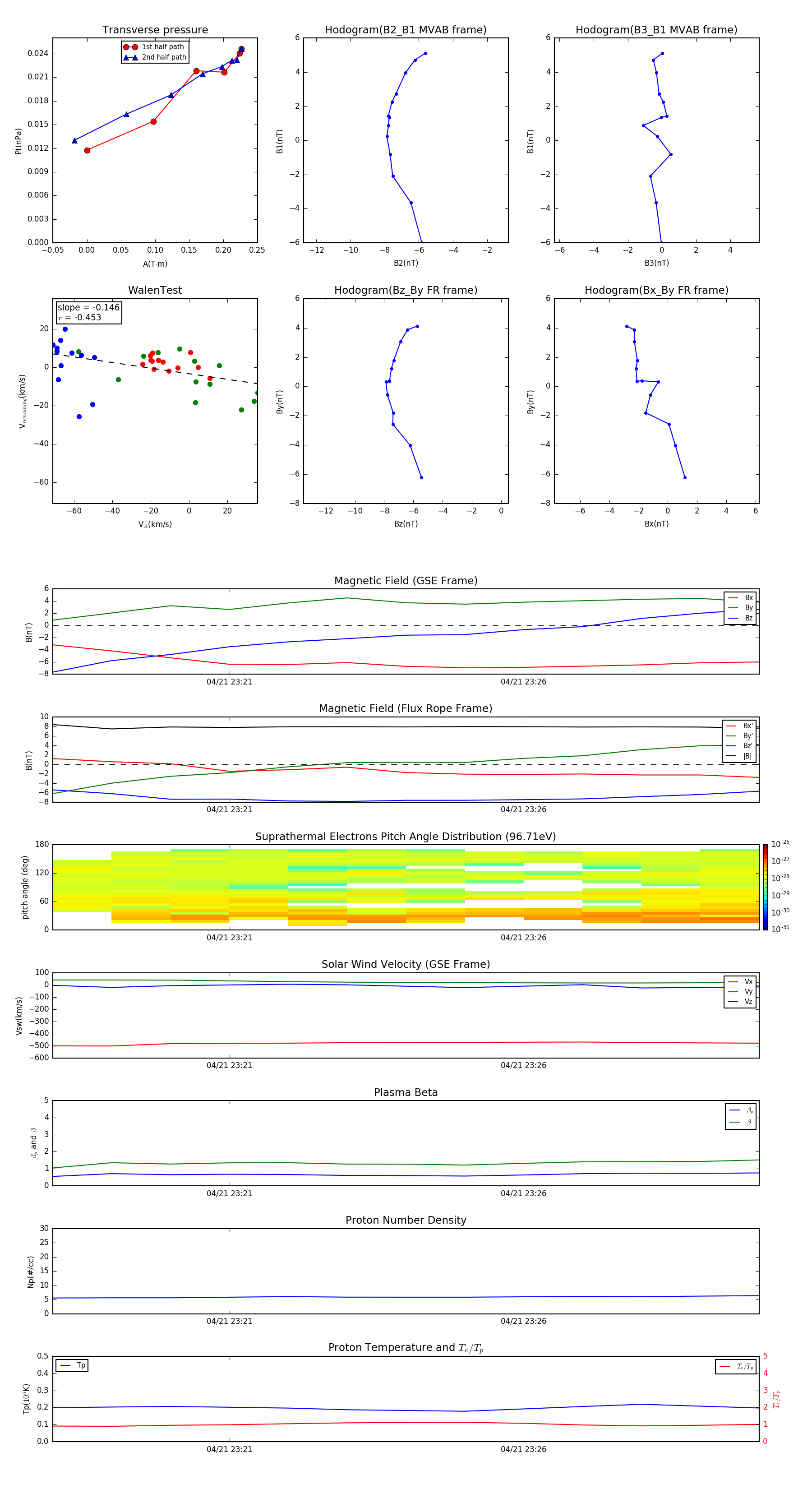812x1489 pixels.
Task: Click the 'Proton Temperature and Te/Tp' title
Action: 406,1348
